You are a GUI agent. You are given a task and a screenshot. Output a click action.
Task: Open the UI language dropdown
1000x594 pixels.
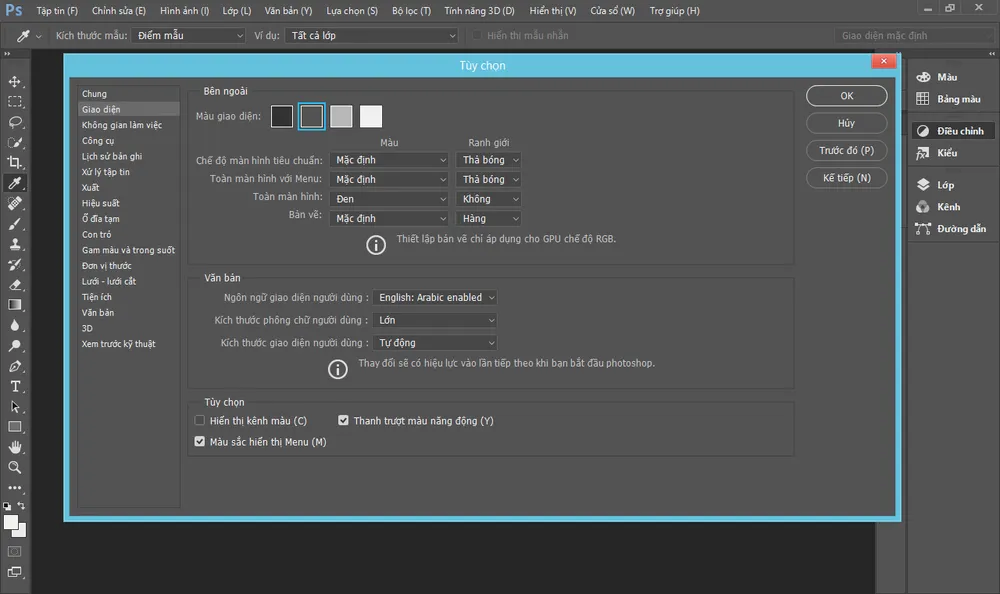pos(435,297)
